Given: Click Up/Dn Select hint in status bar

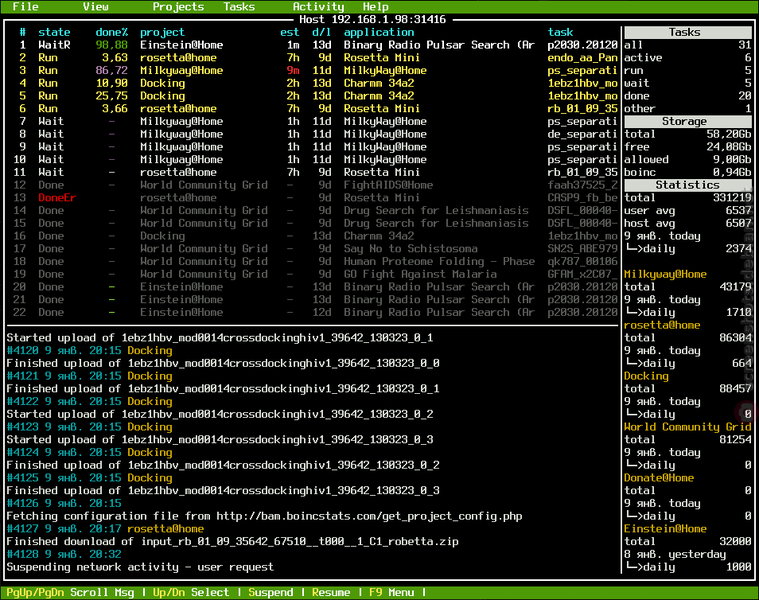Looking at the screenshot, I should (191, 592).
